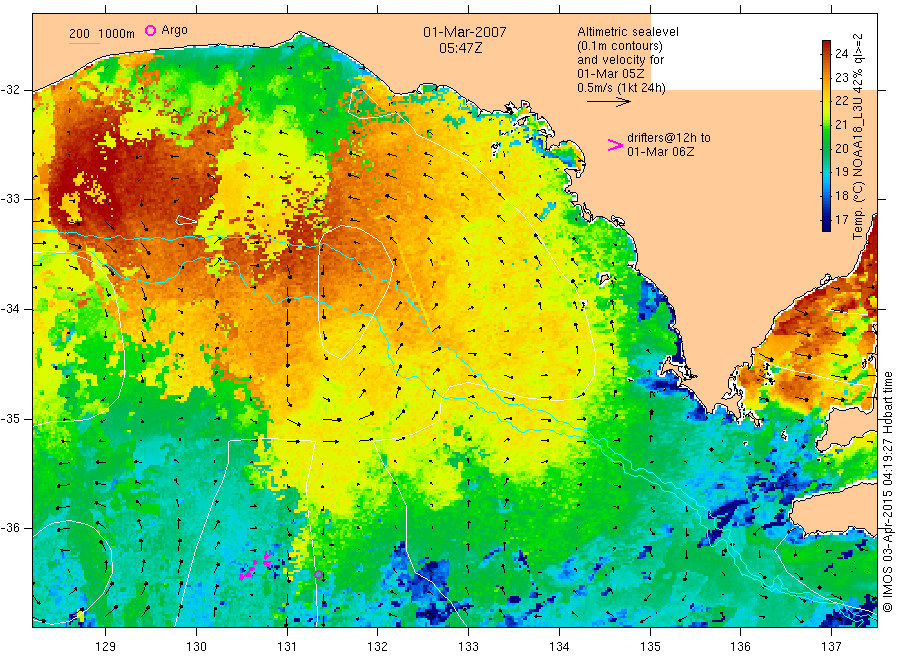
Task: Click the date label 01-Mar-2007
Action: 465,32
